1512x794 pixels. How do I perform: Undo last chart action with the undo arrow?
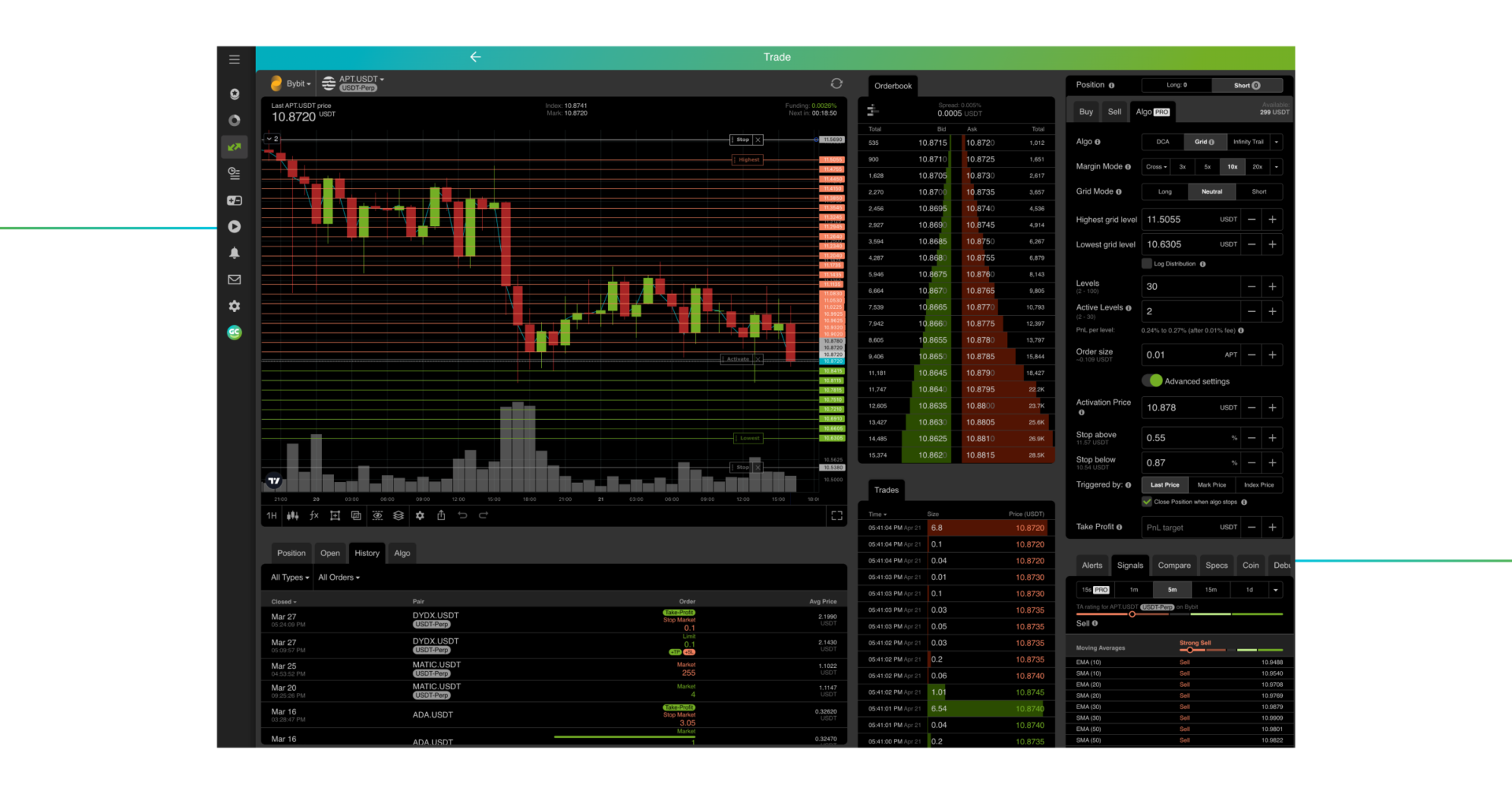462,515
